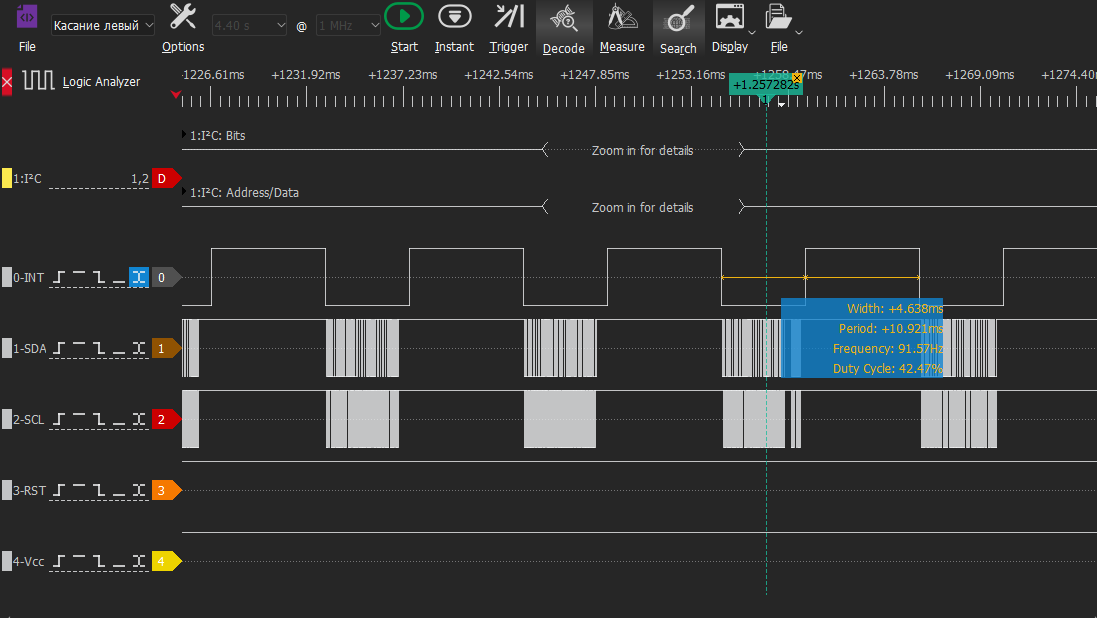Image resolution: width=1097 pixels, height=618 pixels.
Task: Open the Касание левый workspace dropdown
Action: (x=103, y=25)
